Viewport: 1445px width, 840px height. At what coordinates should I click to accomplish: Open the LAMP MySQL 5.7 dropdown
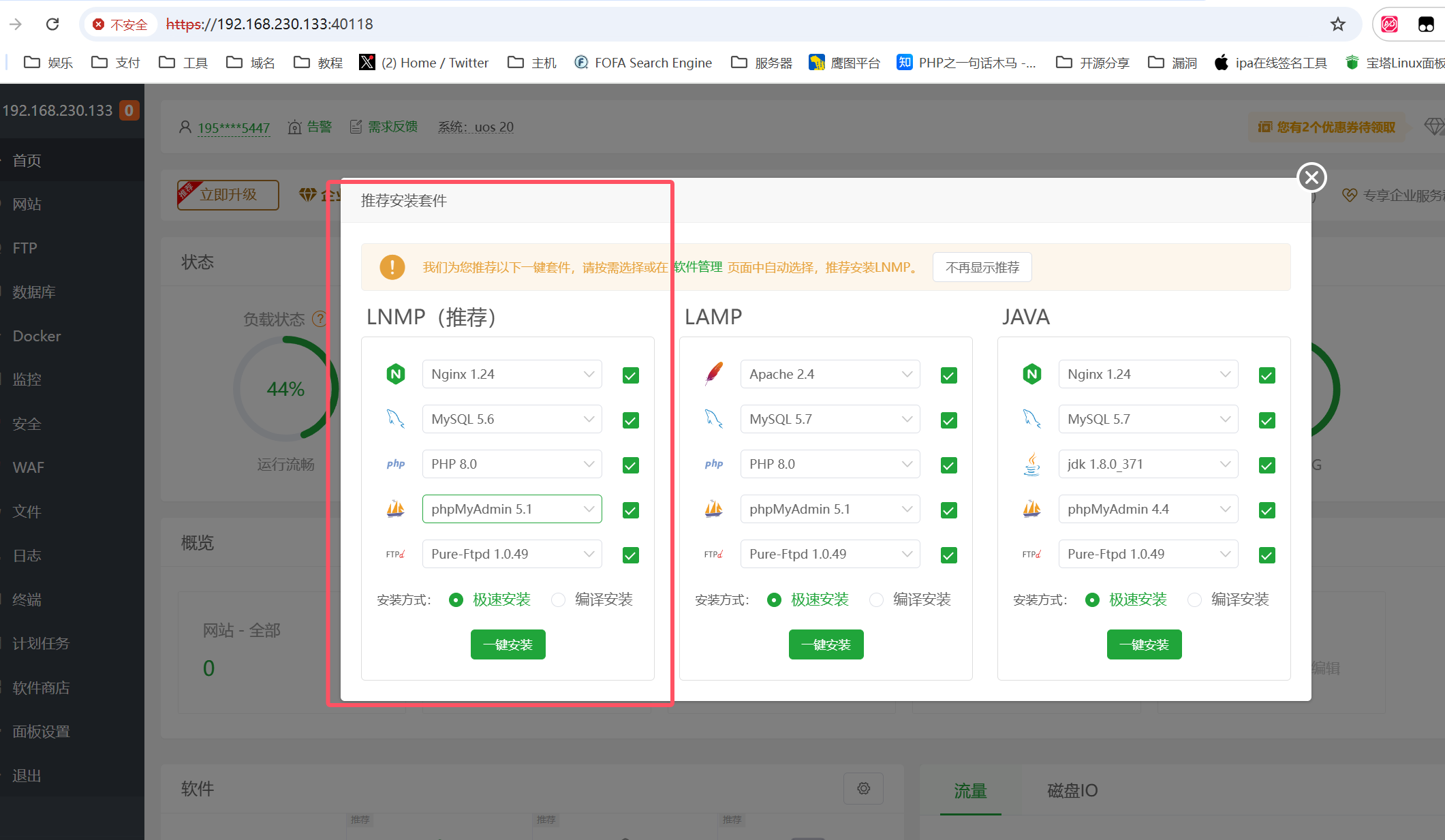click(x=830, y=419)
